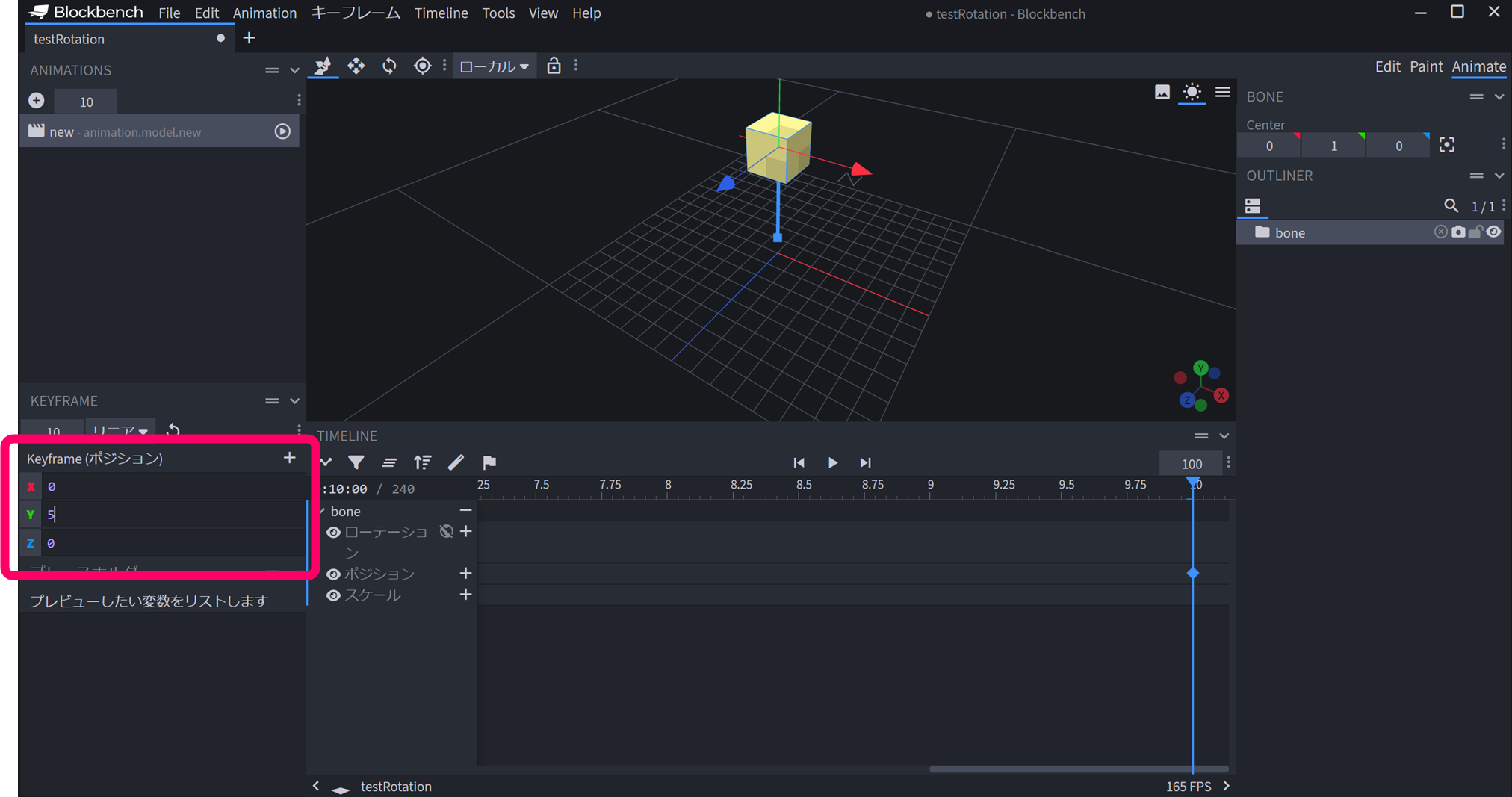Play the animation in the timeline
Screen dimensions: 1512x797
point(832,462)
